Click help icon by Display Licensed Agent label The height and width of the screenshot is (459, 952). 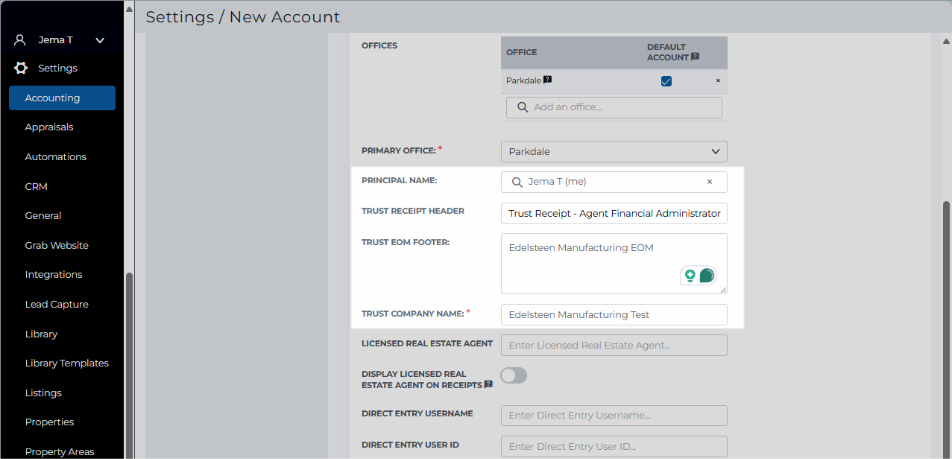click(488, 384)
